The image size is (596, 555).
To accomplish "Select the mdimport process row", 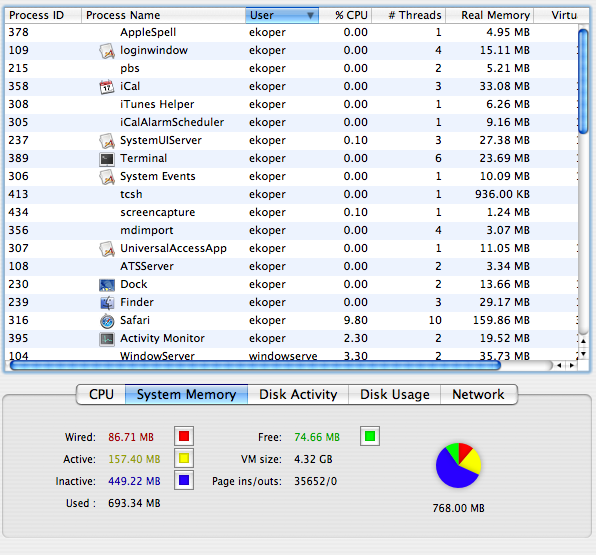I will pyautogui.click(x=292, y=230).
